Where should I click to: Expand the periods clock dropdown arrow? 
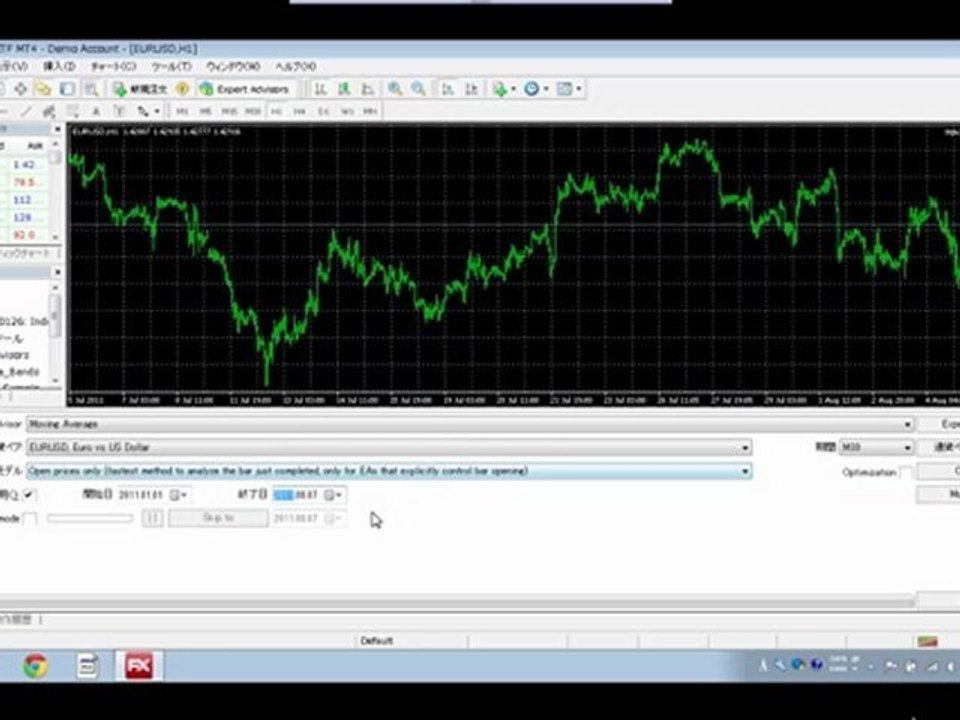[x=546, y=89]
